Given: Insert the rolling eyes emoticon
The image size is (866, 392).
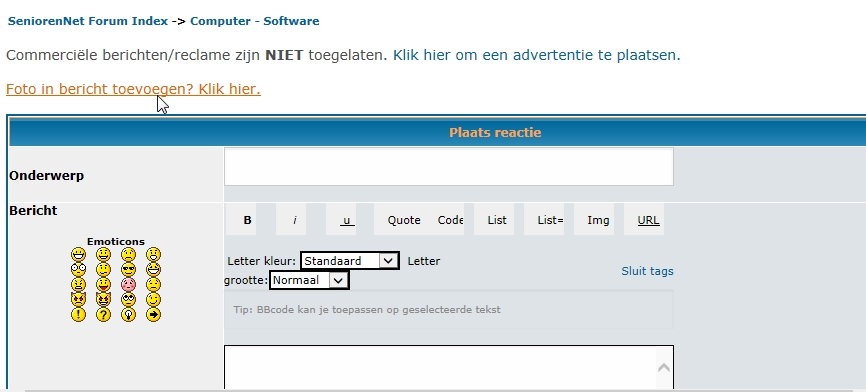Looking at the screenshot, I should click(129, 299).
